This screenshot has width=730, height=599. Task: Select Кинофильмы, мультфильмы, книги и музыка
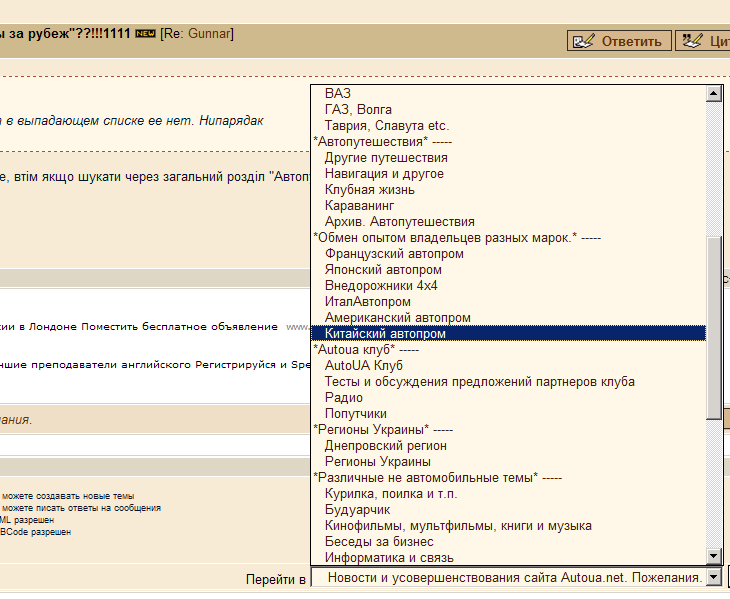coord(458,525)
